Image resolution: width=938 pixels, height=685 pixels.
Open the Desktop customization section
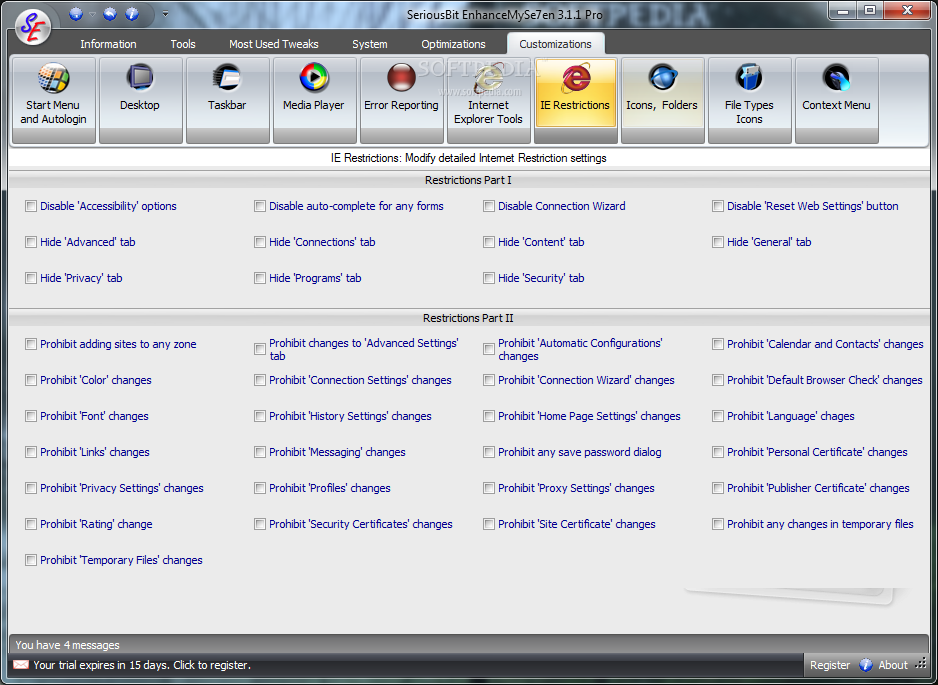pyautogui.click(x=141, y=101)
